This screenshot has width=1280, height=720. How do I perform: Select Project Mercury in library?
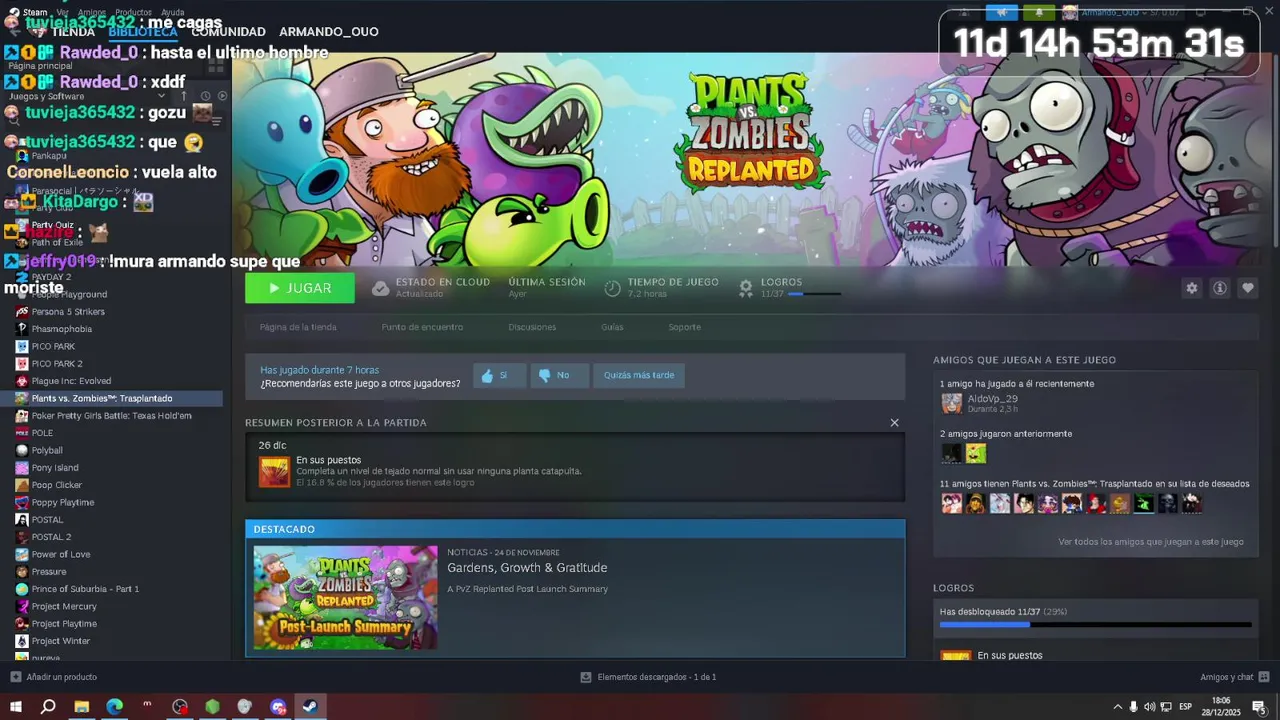(x=64, y=606)
